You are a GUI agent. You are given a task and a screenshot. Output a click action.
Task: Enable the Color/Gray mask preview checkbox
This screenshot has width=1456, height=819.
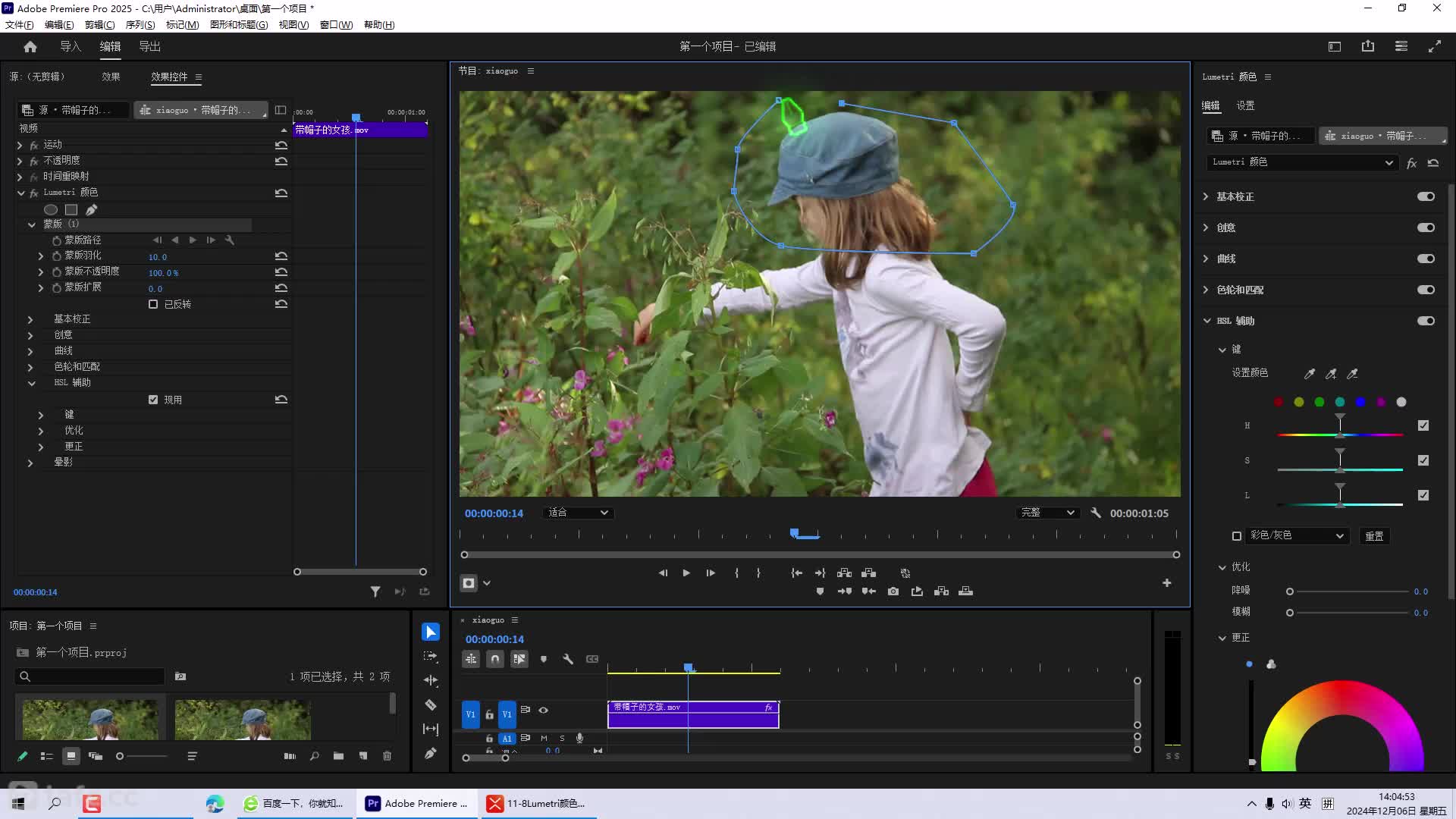(x=1237, y=536)
